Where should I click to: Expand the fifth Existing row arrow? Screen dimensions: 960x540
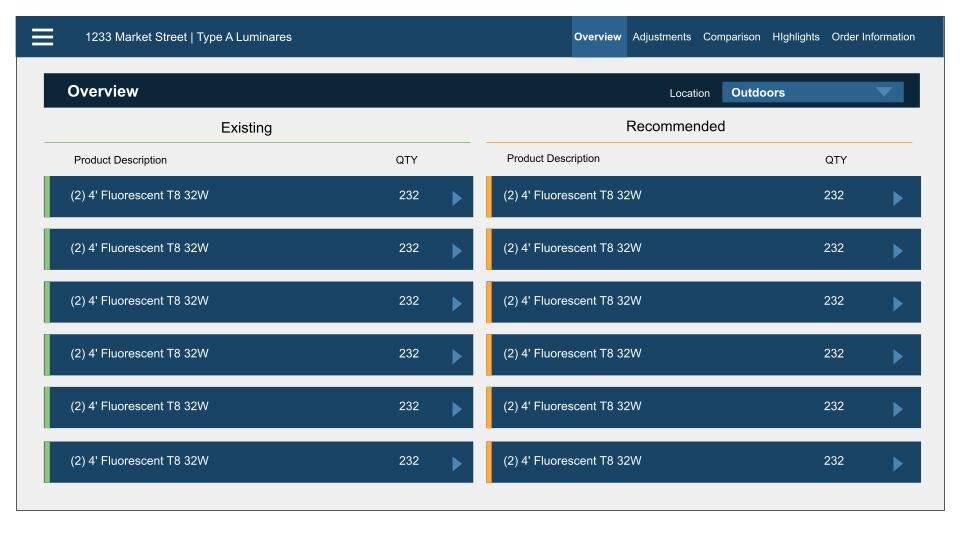click(x=457, y=409)
